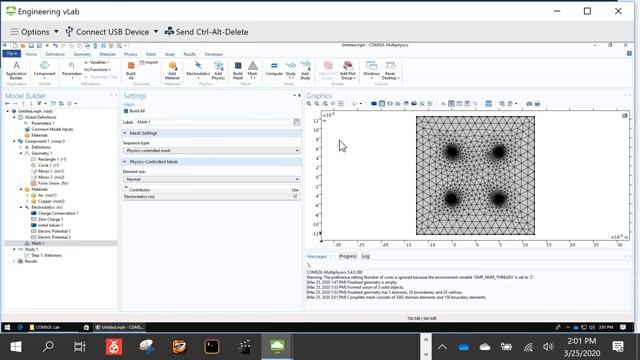The width and height of the screenshot is (640, 360).
Task: Switch to the Log tab
Action: click(x=366, y=256)
